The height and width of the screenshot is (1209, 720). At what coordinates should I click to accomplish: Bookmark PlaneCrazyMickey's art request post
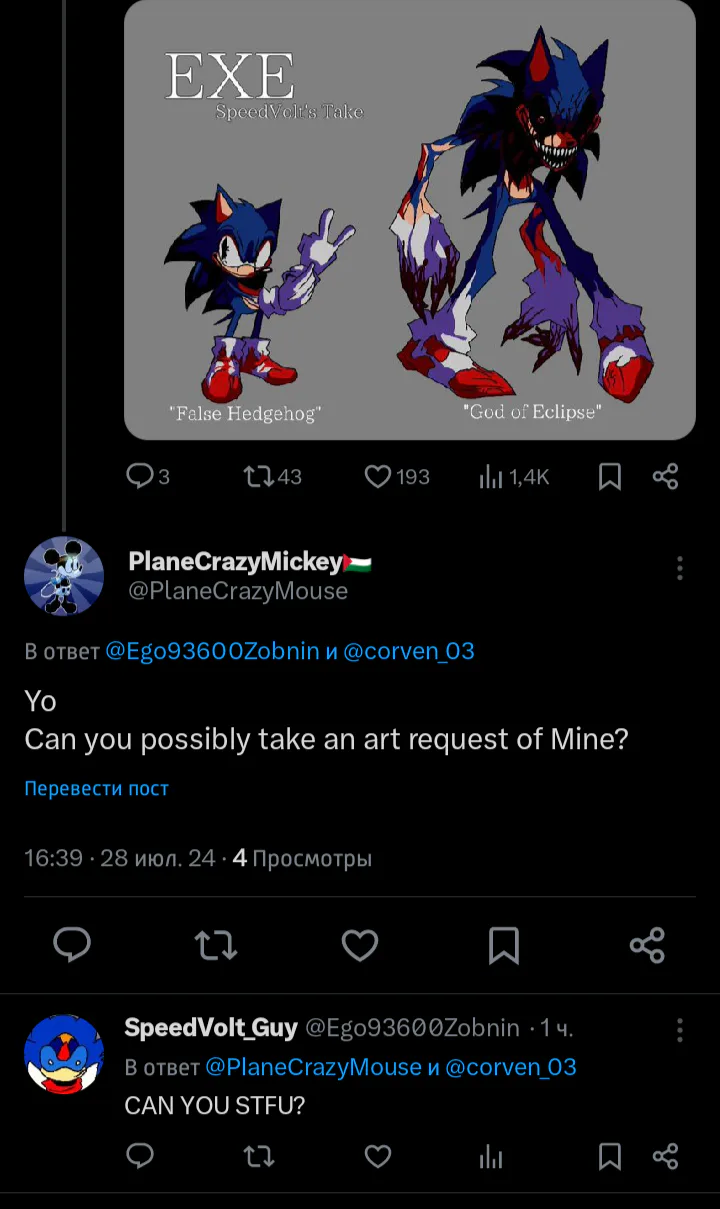click(504, 945)
